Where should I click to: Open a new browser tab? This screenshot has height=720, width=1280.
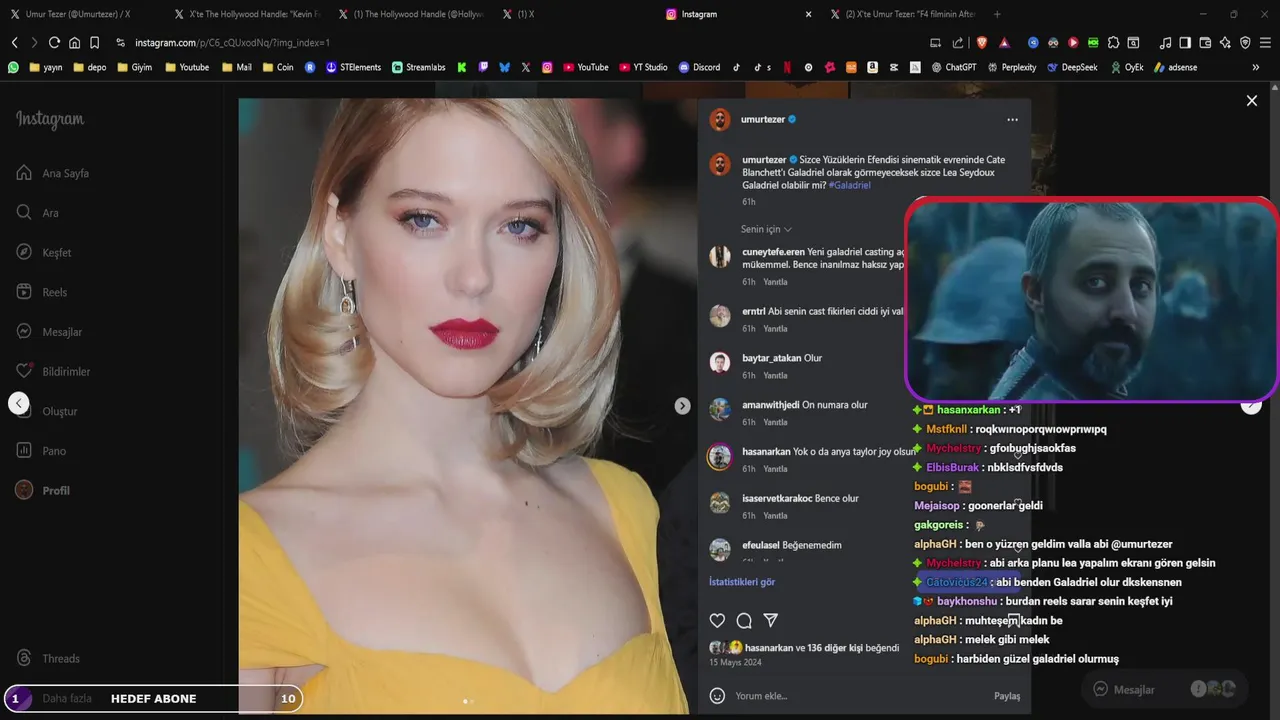click(997, 14)
